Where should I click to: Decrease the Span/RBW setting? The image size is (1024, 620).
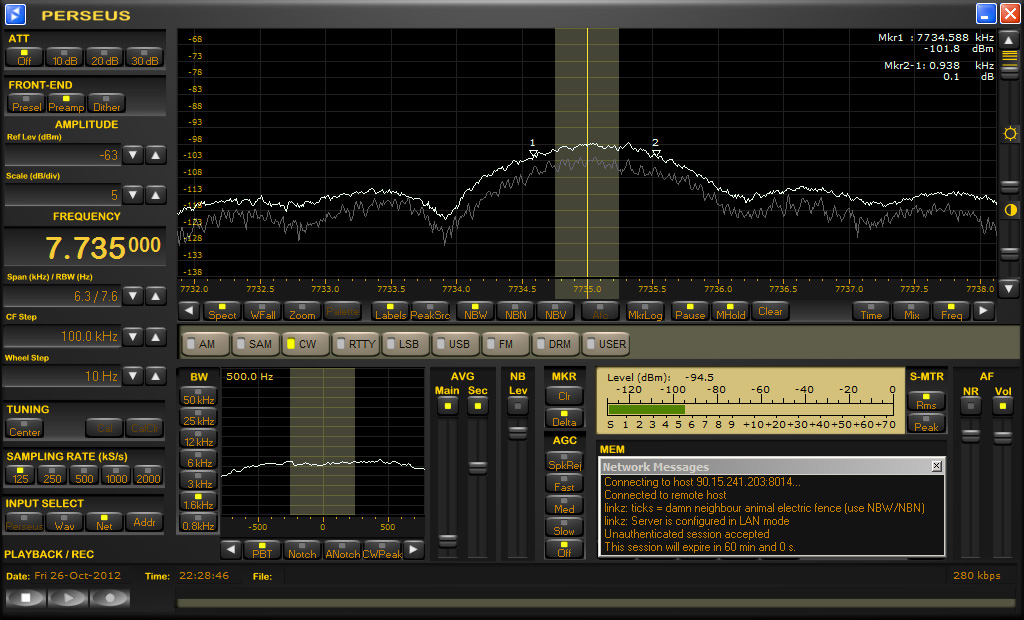click(133, 296)
